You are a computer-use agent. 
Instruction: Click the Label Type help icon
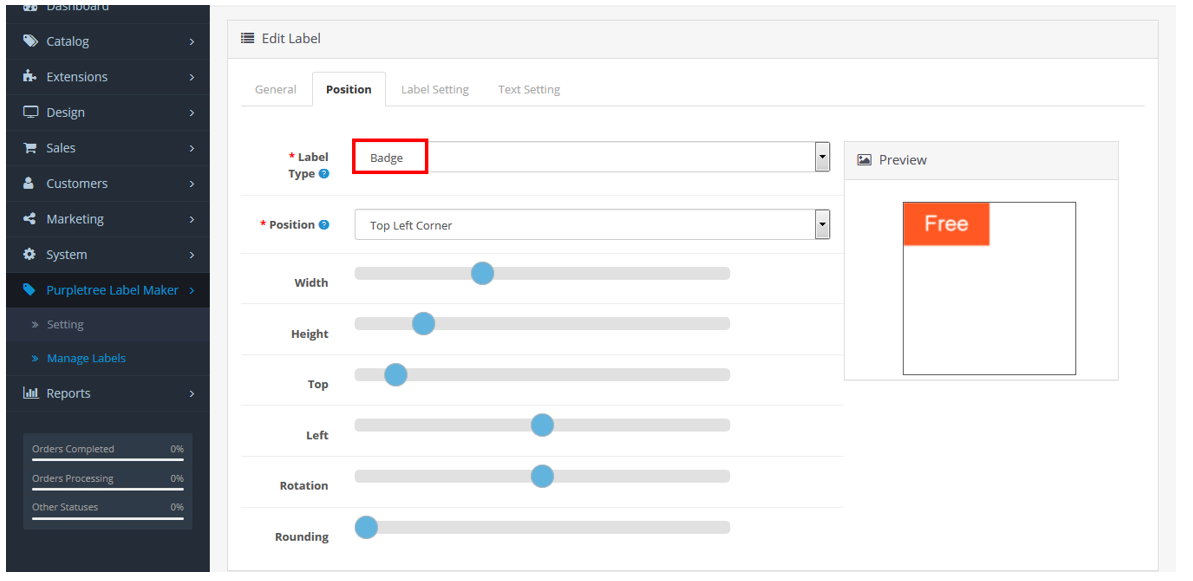point(323,174)
